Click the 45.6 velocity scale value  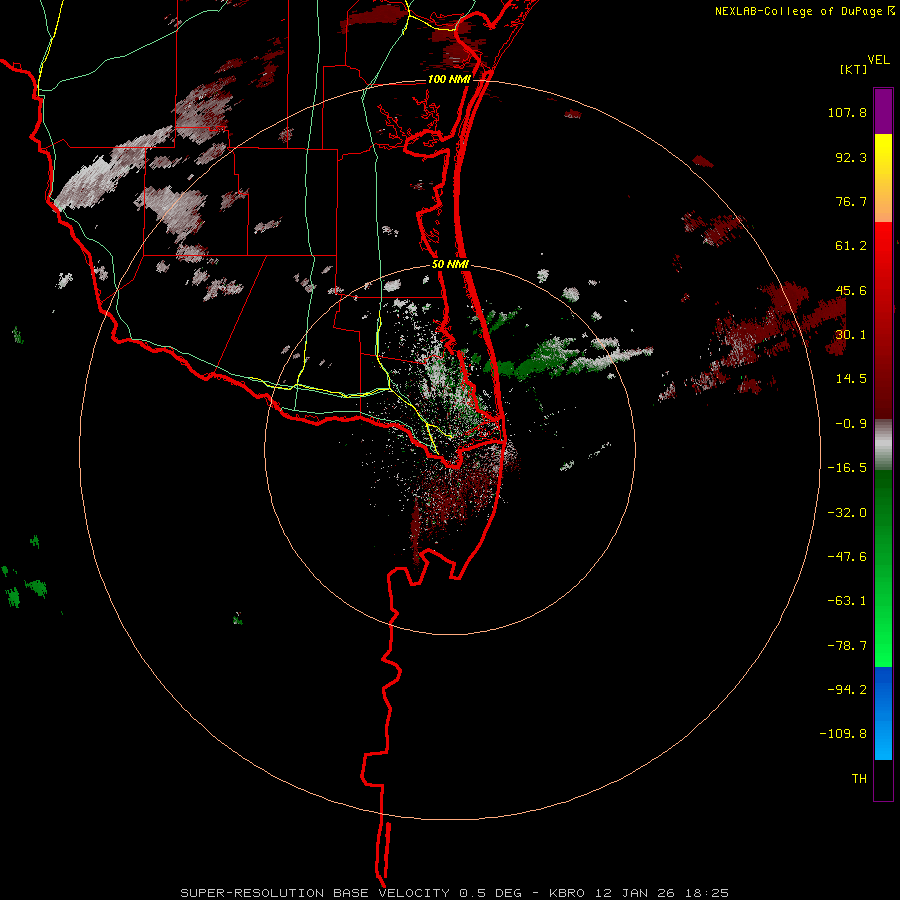pyautogui.click(x=851, y=290)
